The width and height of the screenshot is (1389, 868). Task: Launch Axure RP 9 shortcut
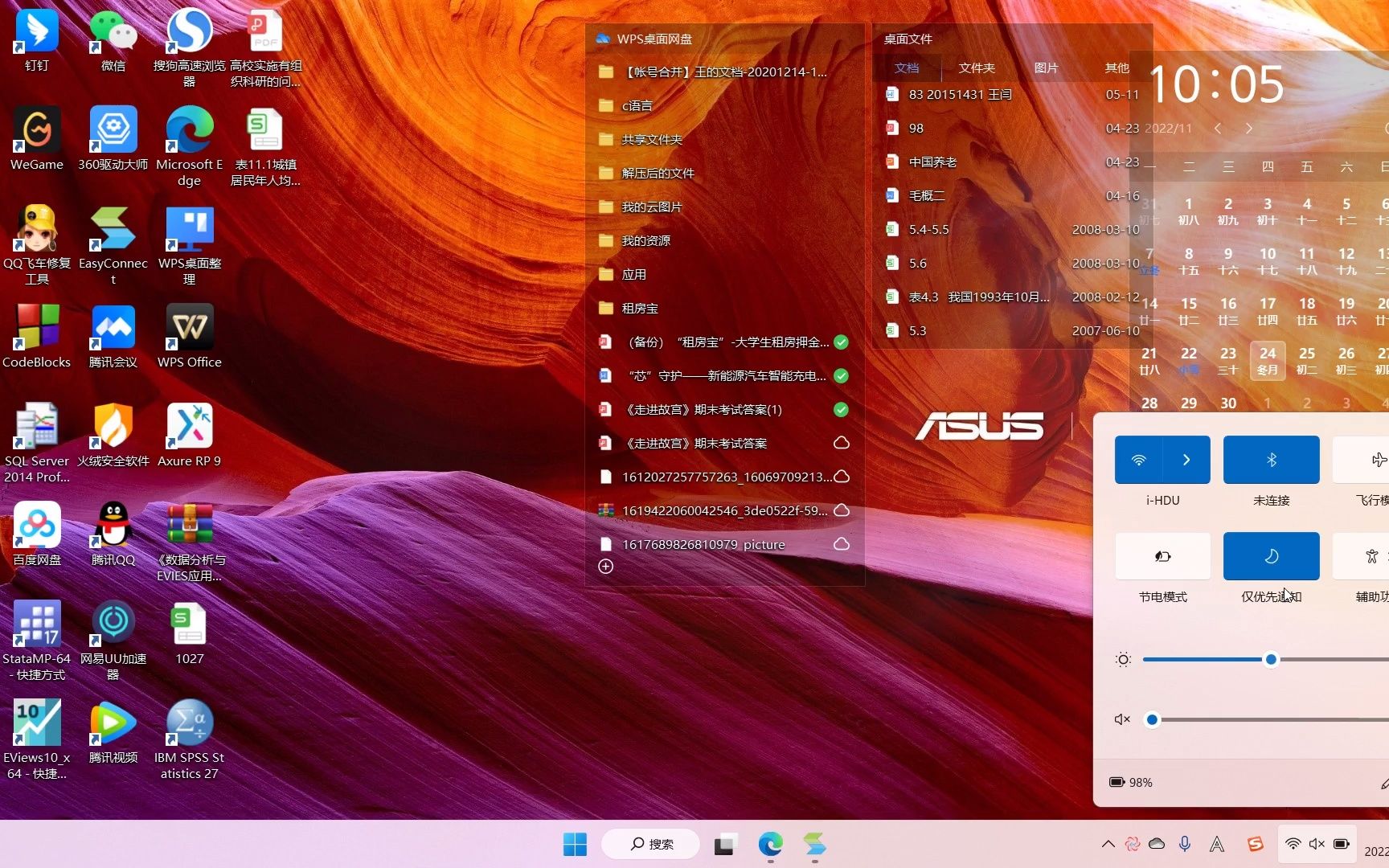click(189, 435)
